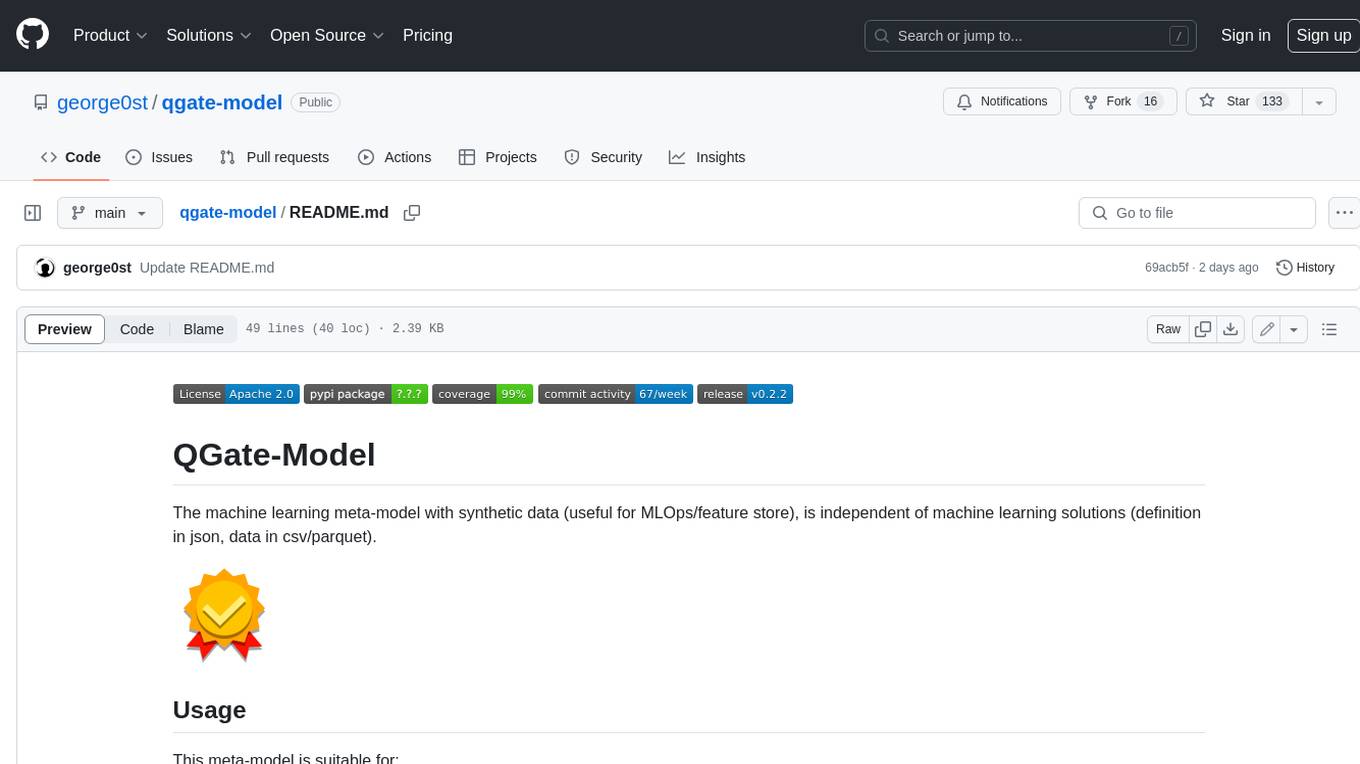Expand the Solutions menu
Image resolution: width=1360 pixels, height=764 pixels.
click(209, 35)
